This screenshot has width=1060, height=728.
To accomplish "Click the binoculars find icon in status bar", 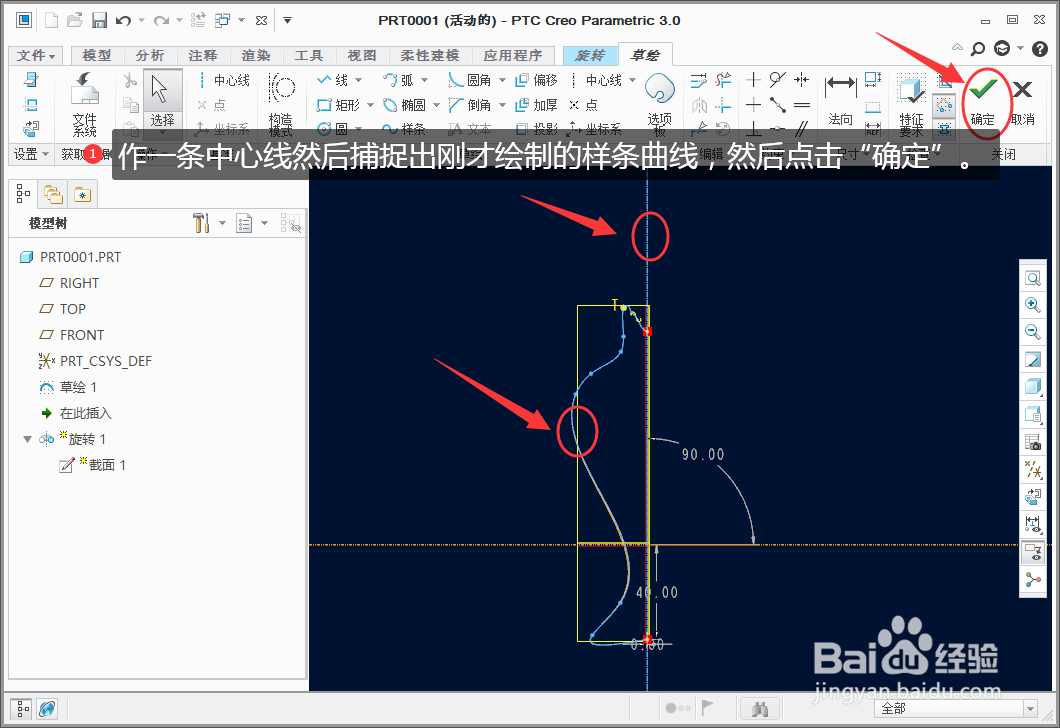I will pos(760,708).
